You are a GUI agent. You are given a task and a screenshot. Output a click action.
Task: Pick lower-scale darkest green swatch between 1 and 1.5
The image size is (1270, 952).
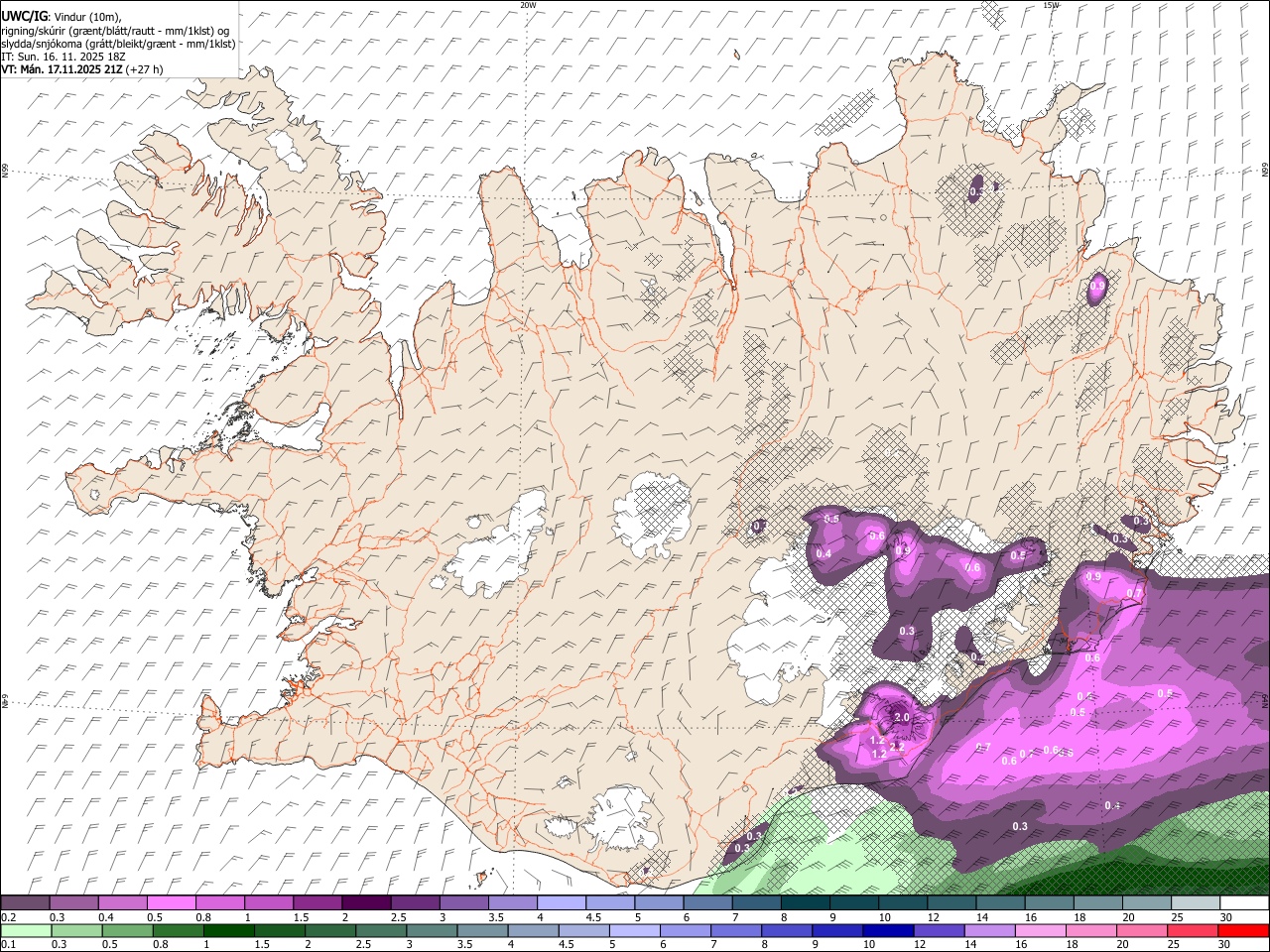228,930
